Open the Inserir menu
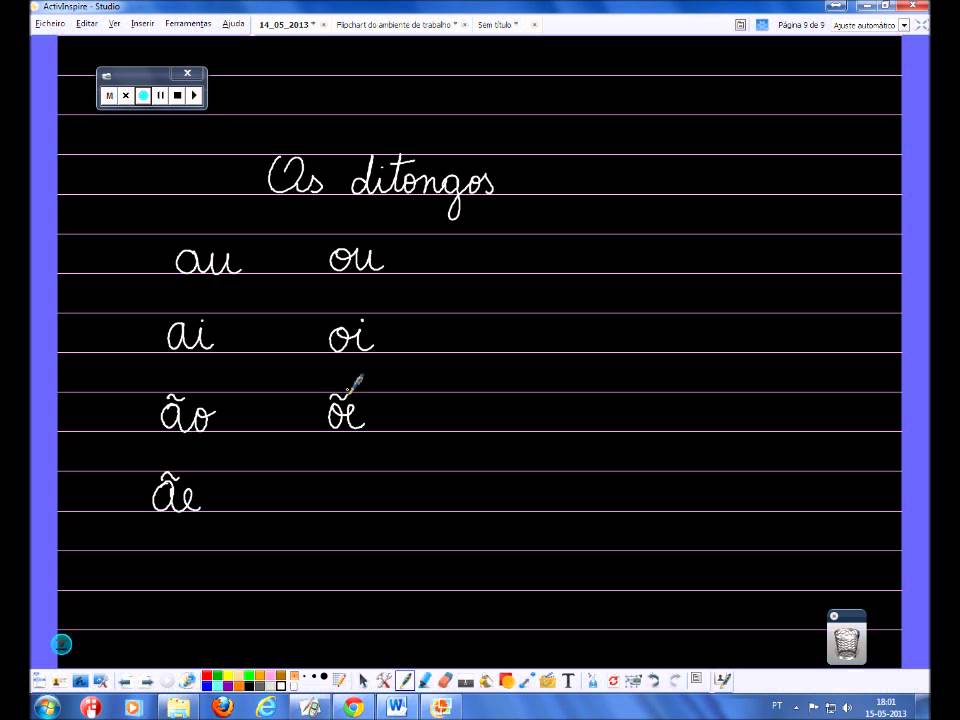Screen dimensions: 960x720 click(x=143, y=24)
